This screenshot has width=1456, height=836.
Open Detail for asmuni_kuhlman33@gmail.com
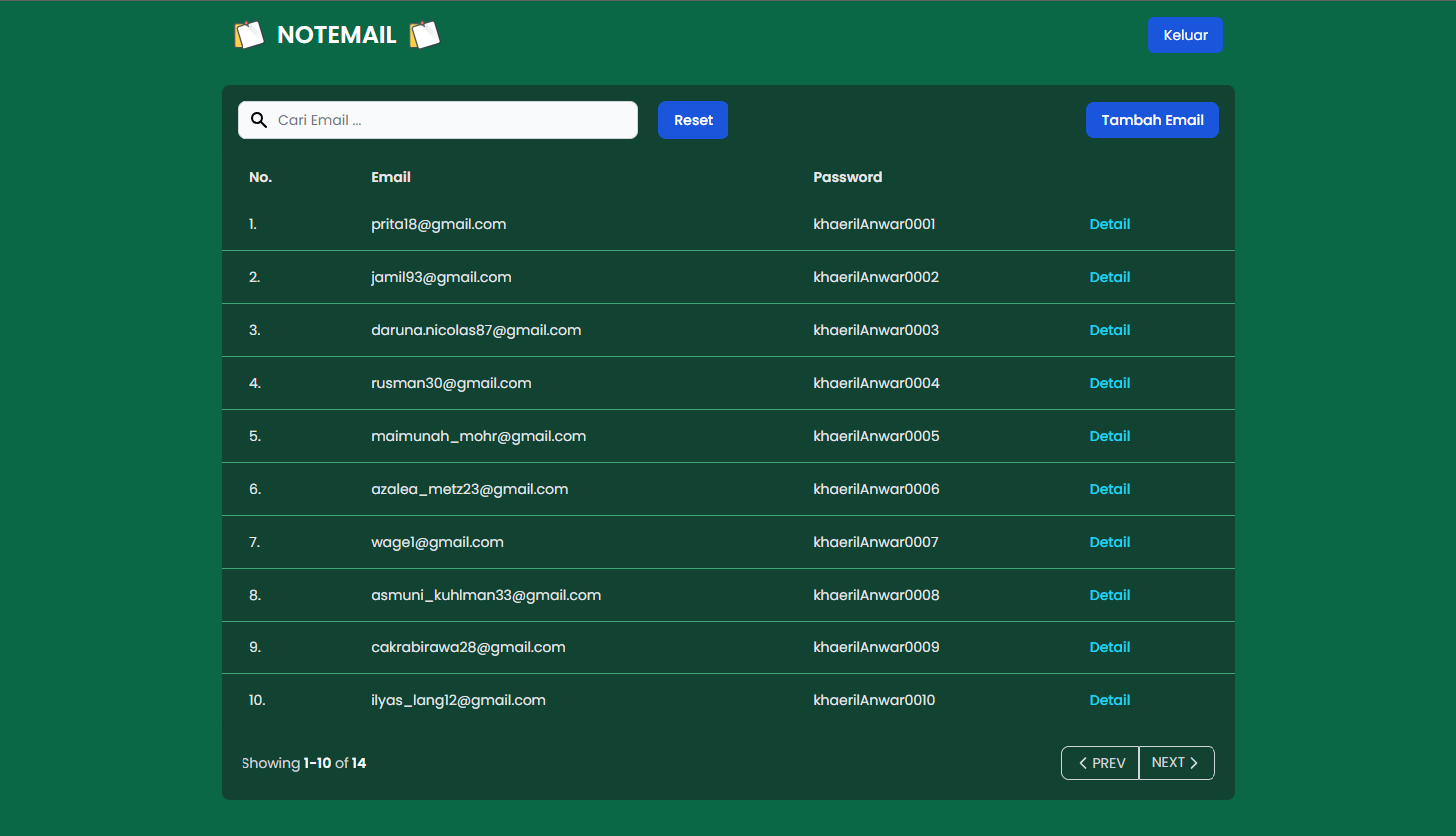click(1110, 595)
